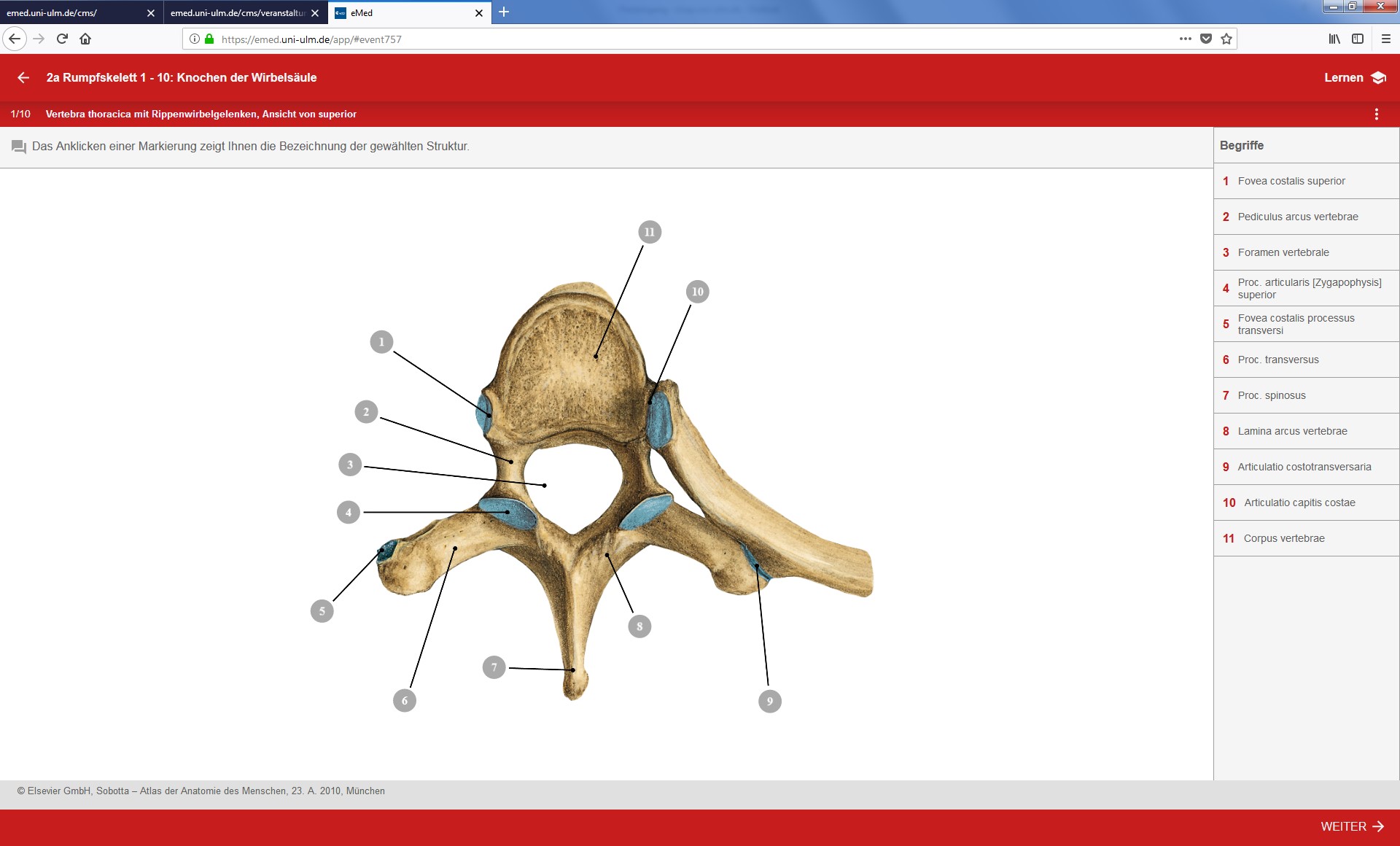Image resolution: width=1400 pixels, height=846 pixels.
Task: Select marker 9 under the rib
Action: pos(770,702)
